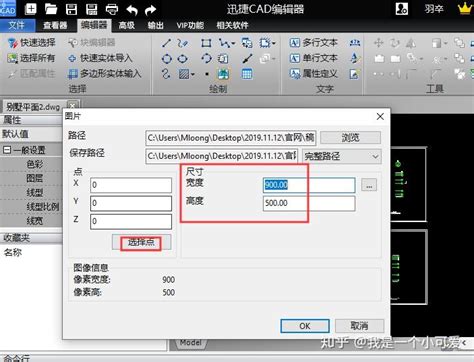Confirm the dialog with OK
The height and width of the screenshot is (362, 474).
tap(305, 326)
